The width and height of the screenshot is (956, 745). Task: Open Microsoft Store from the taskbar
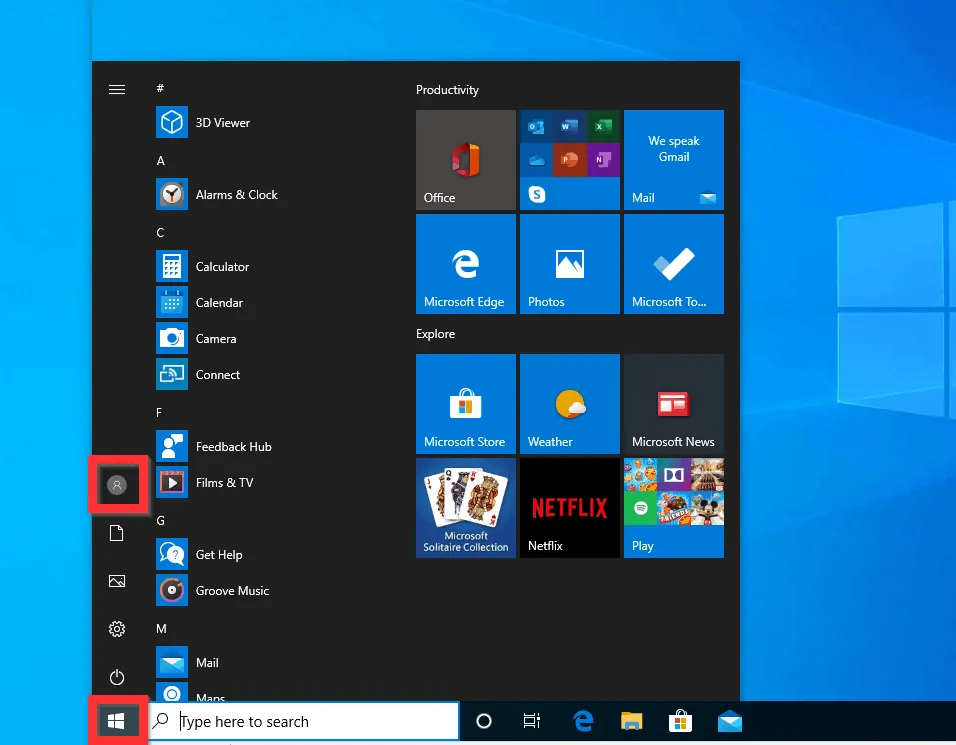(680, 720)
